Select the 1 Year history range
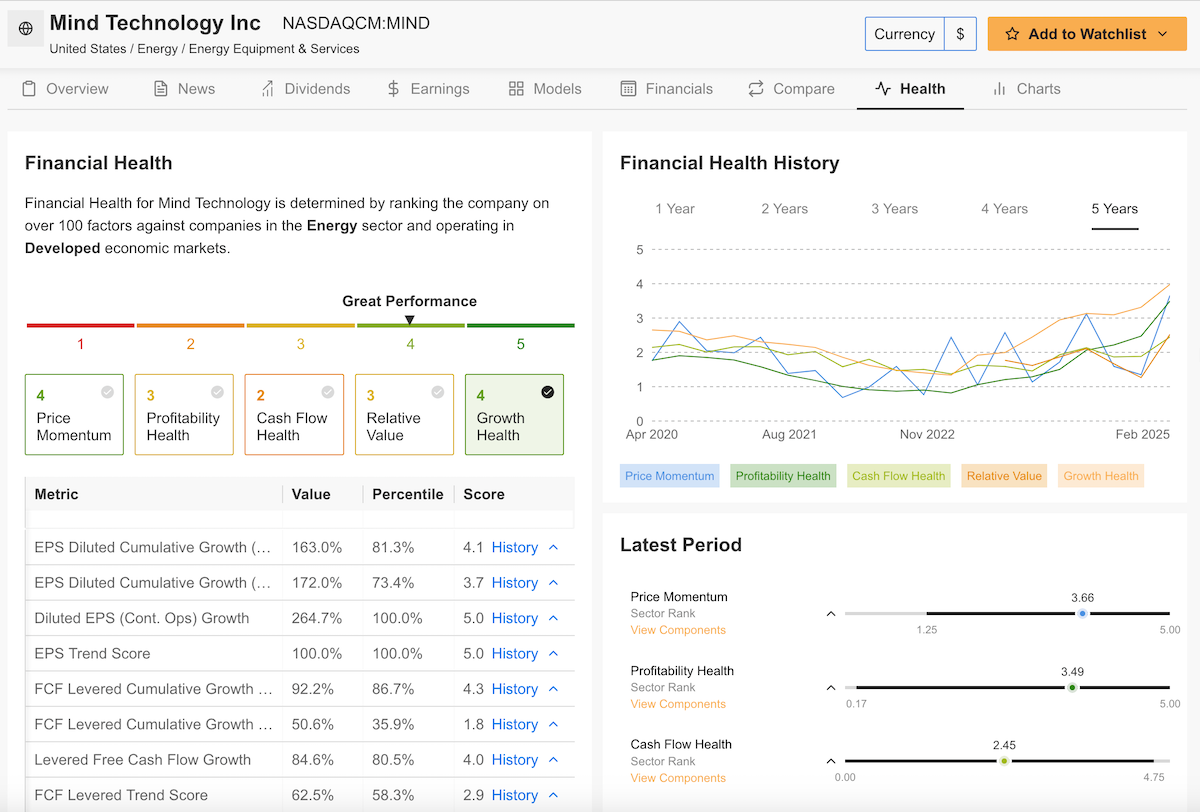1200x812 pixels. coord(675,209)
